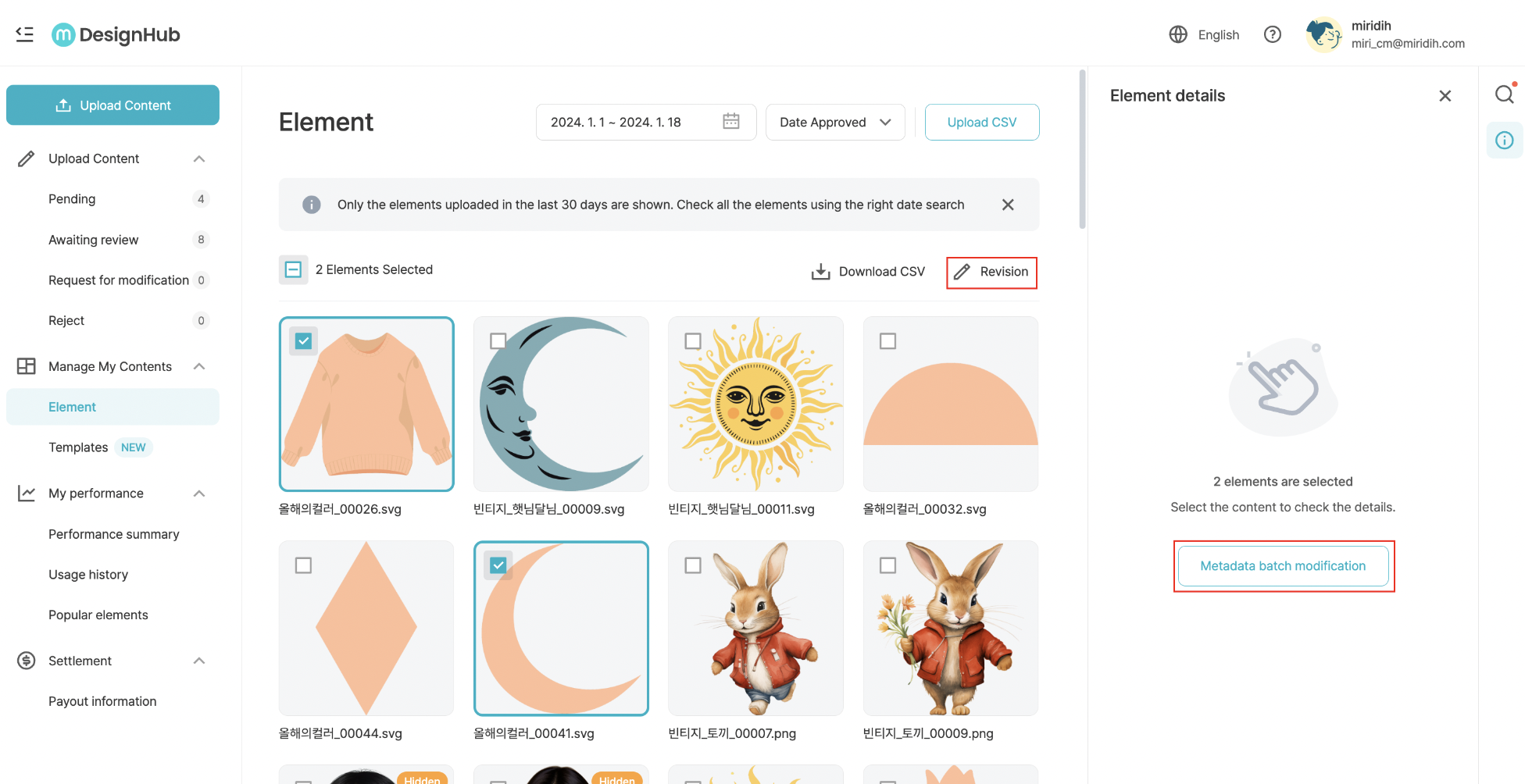The image size is (1525, 784).
Task: Click the globe language icon
Action: 1178,34
